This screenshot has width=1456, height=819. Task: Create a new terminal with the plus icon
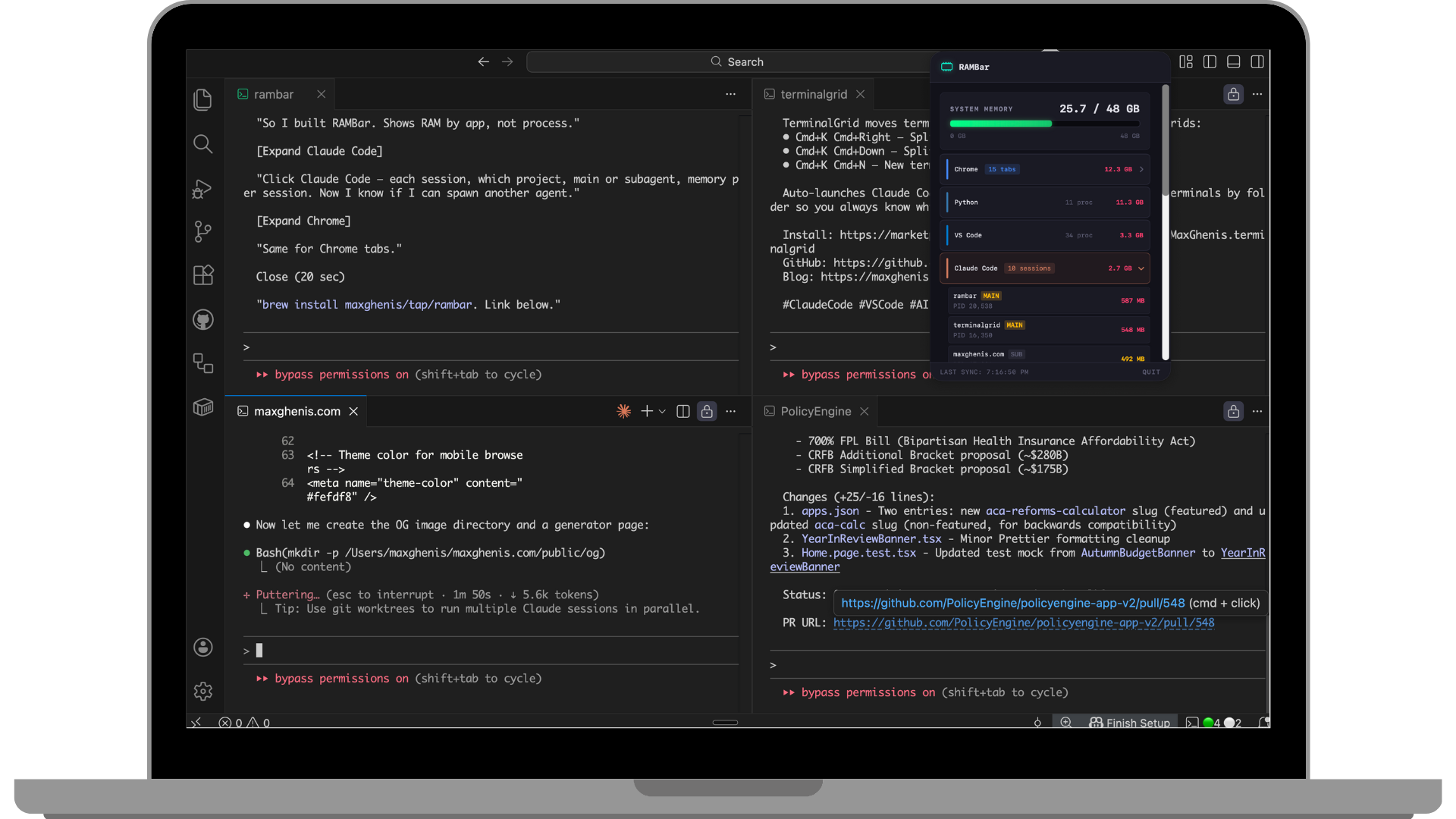645,411
